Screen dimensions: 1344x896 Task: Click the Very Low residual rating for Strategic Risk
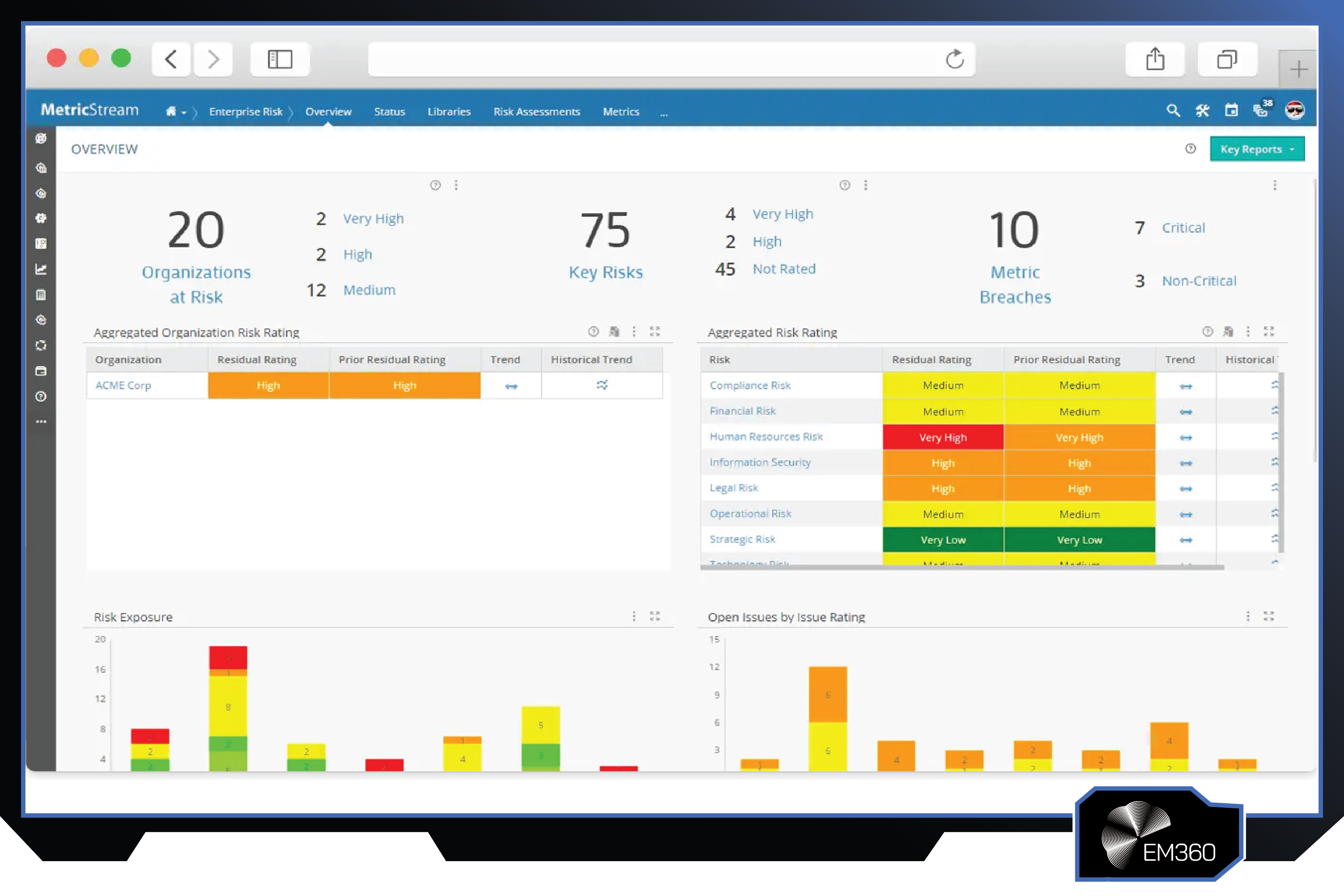(x=943, y=540)
